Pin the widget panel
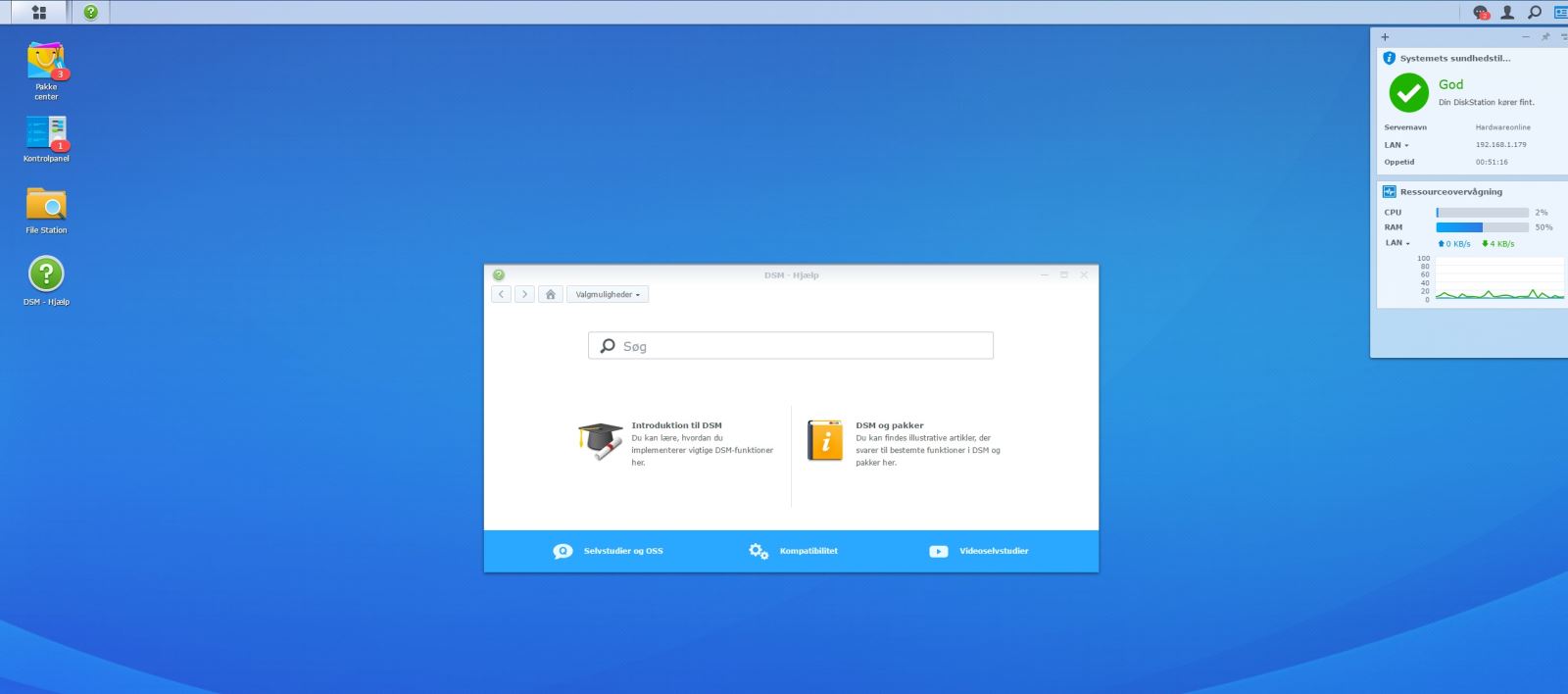This screenshot has height=694, width=1568. [1545, 37]
